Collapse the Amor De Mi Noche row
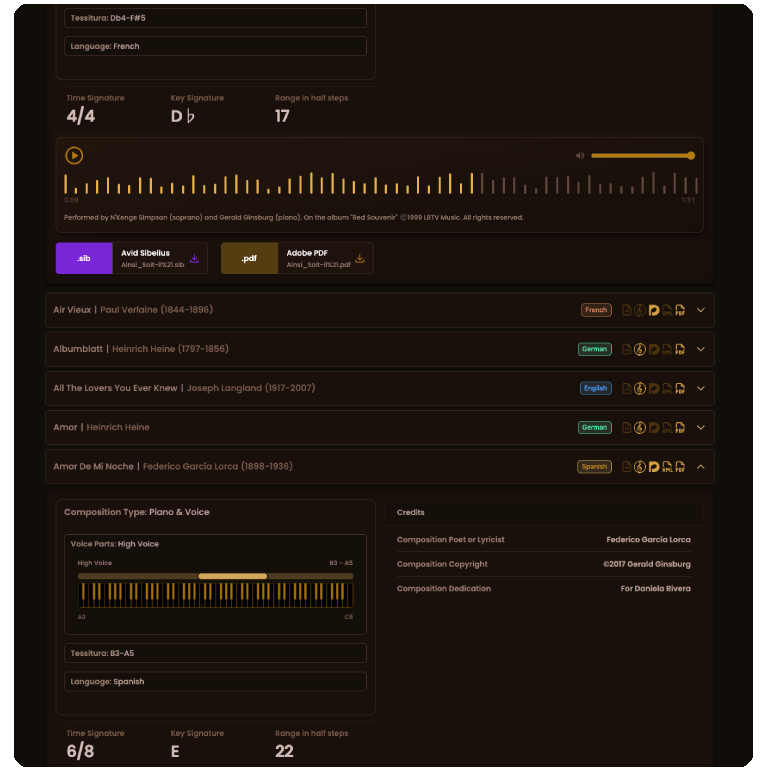 [x=701, y=467]
